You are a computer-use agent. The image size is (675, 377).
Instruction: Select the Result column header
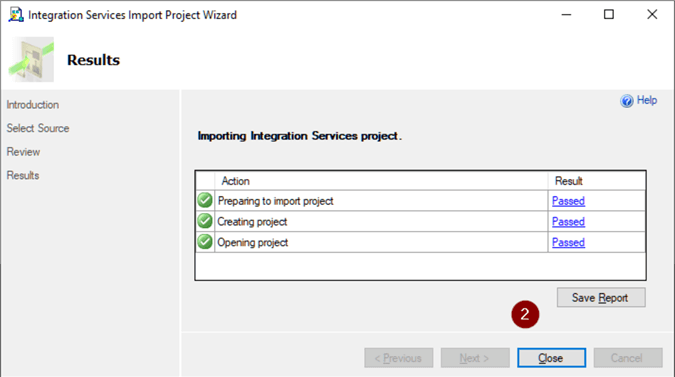pyautogui.click(x=597, y=181)
